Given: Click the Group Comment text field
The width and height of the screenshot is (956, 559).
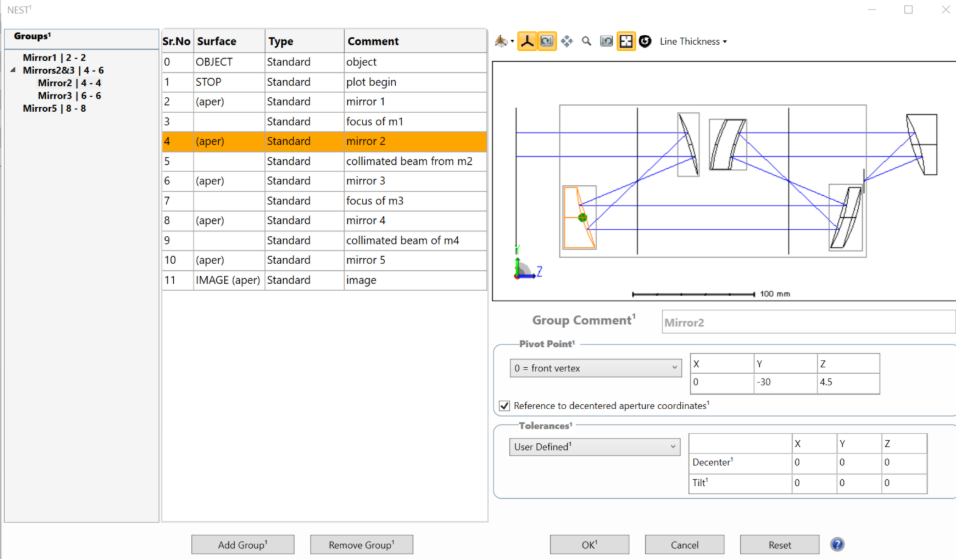Looking at the screenshot, I should (x=808, y=321).
